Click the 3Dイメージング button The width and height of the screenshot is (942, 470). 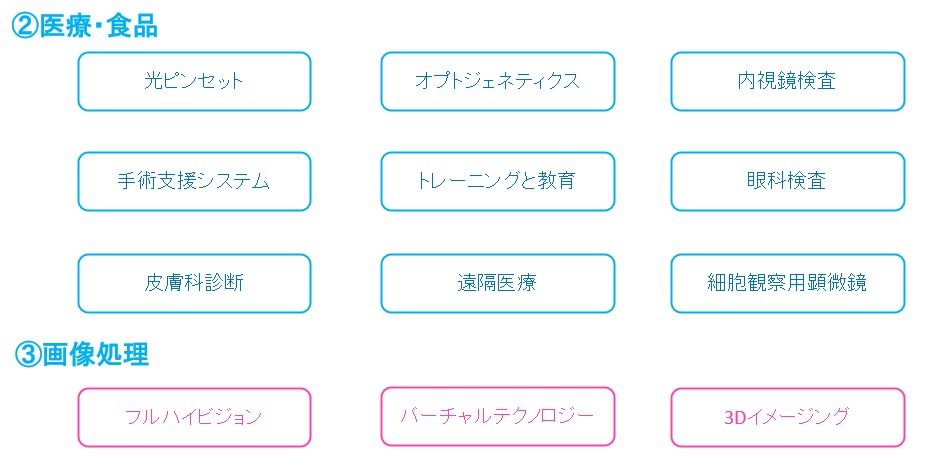click(787, 417)
